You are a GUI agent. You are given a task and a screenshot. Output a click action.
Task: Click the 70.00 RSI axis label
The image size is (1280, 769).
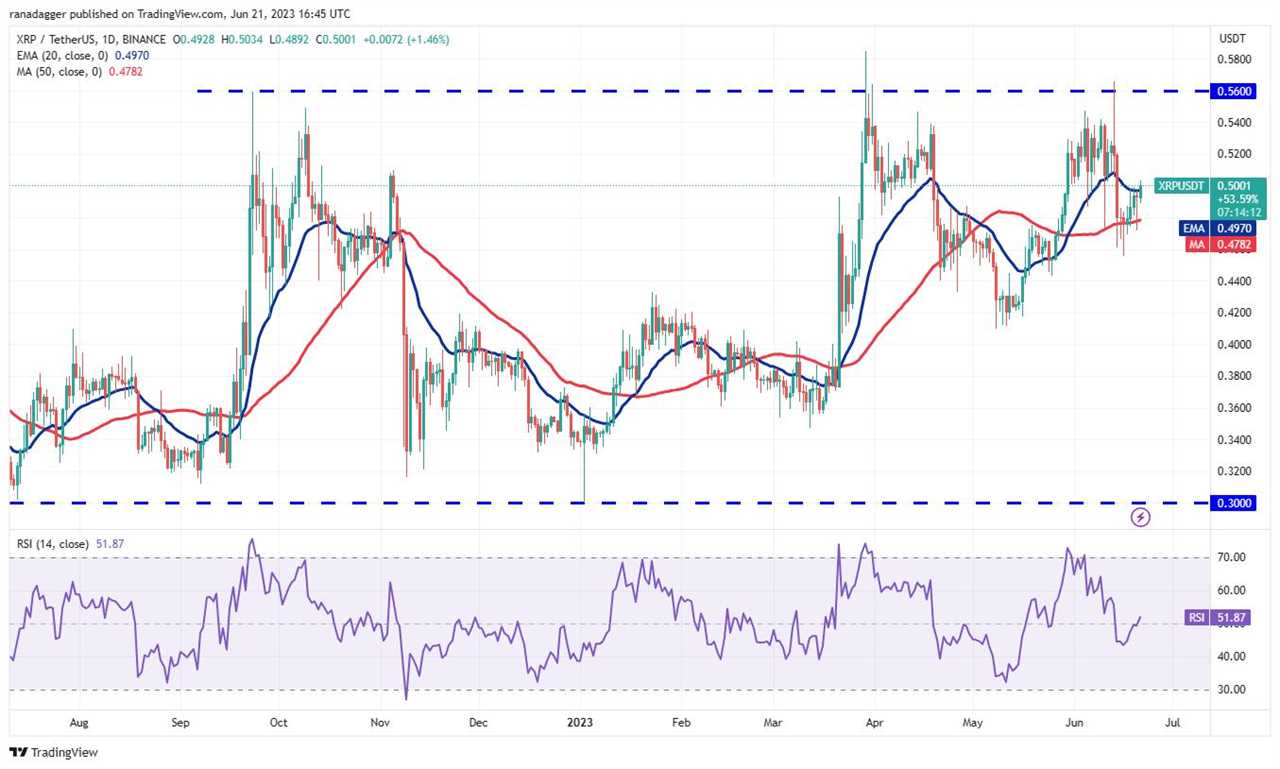(x=1231, y=557)
